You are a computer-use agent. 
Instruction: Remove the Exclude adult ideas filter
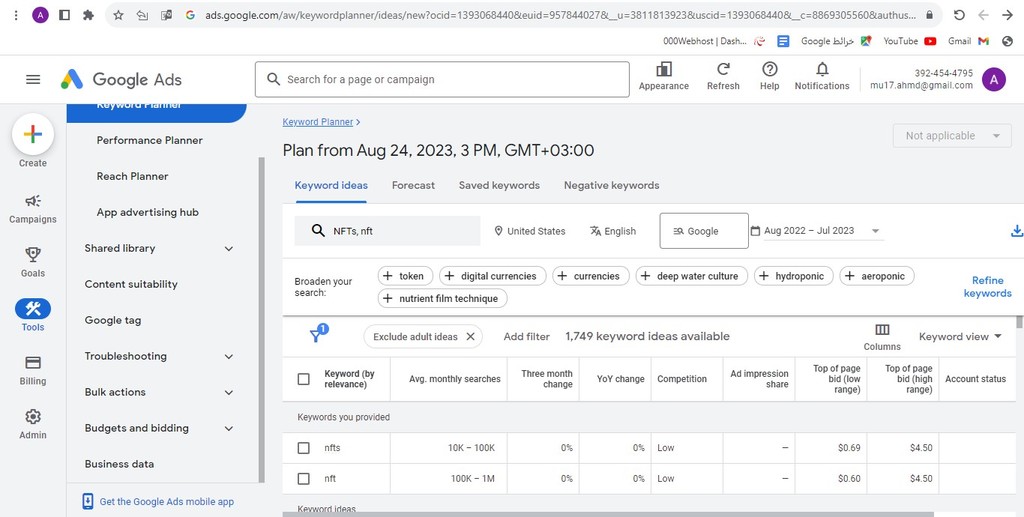(470, 337)
